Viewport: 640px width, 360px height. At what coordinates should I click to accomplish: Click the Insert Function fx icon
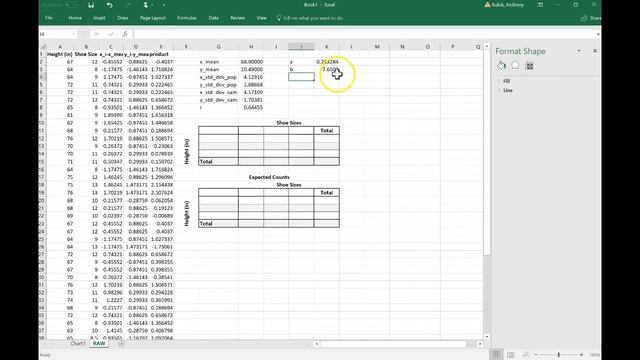tap(125, 34)
